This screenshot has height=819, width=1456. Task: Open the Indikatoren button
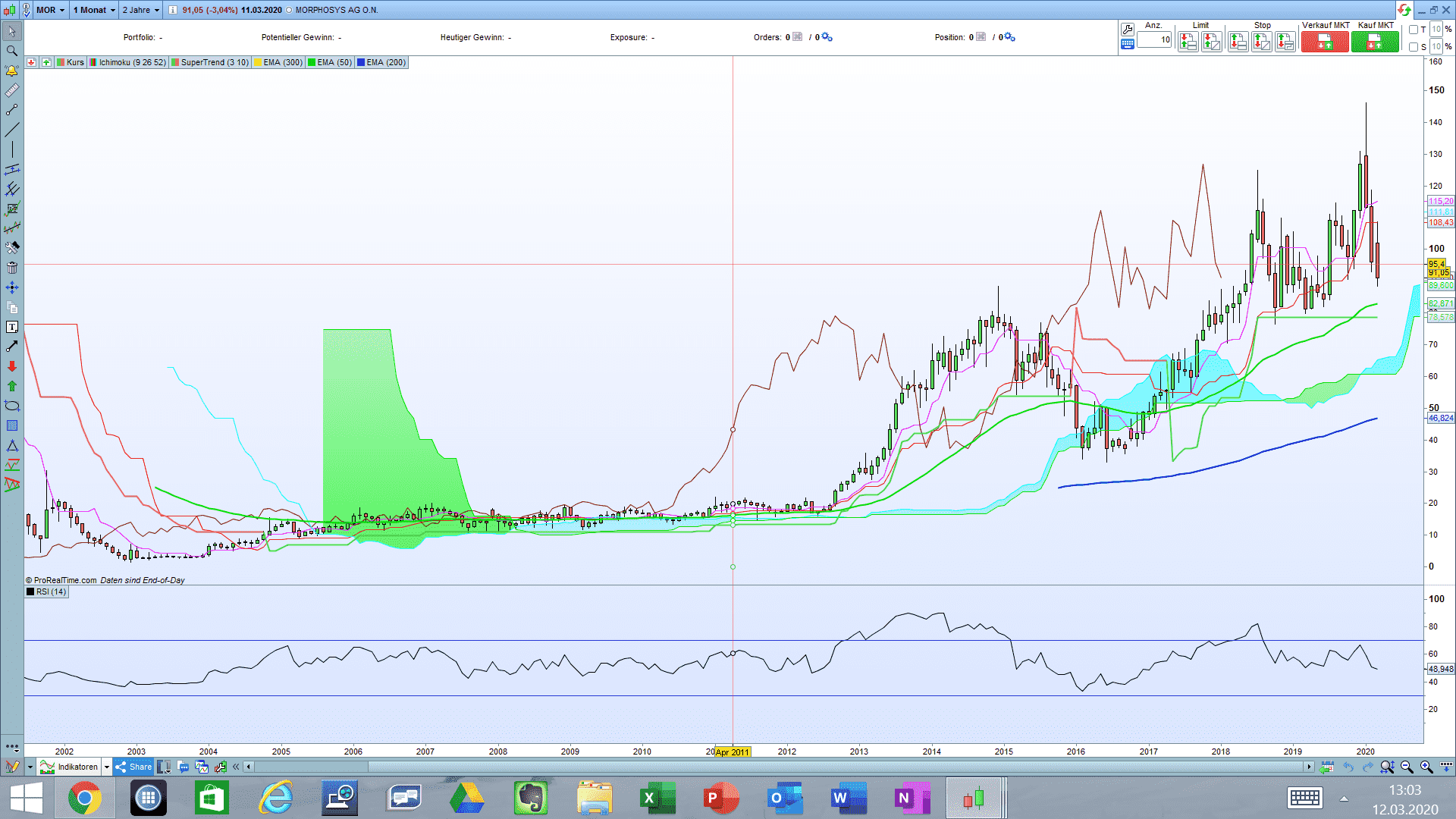(x=70, y=767)
